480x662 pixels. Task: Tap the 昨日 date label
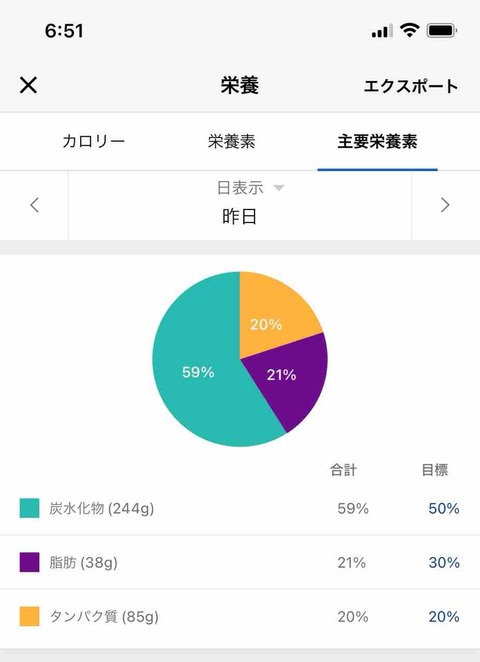(x=239, y=217)
